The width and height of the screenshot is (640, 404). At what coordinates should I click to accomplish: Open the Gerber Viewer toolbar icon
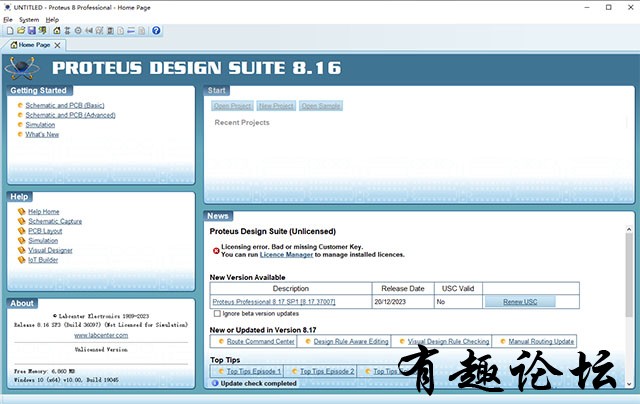(99, 31)
